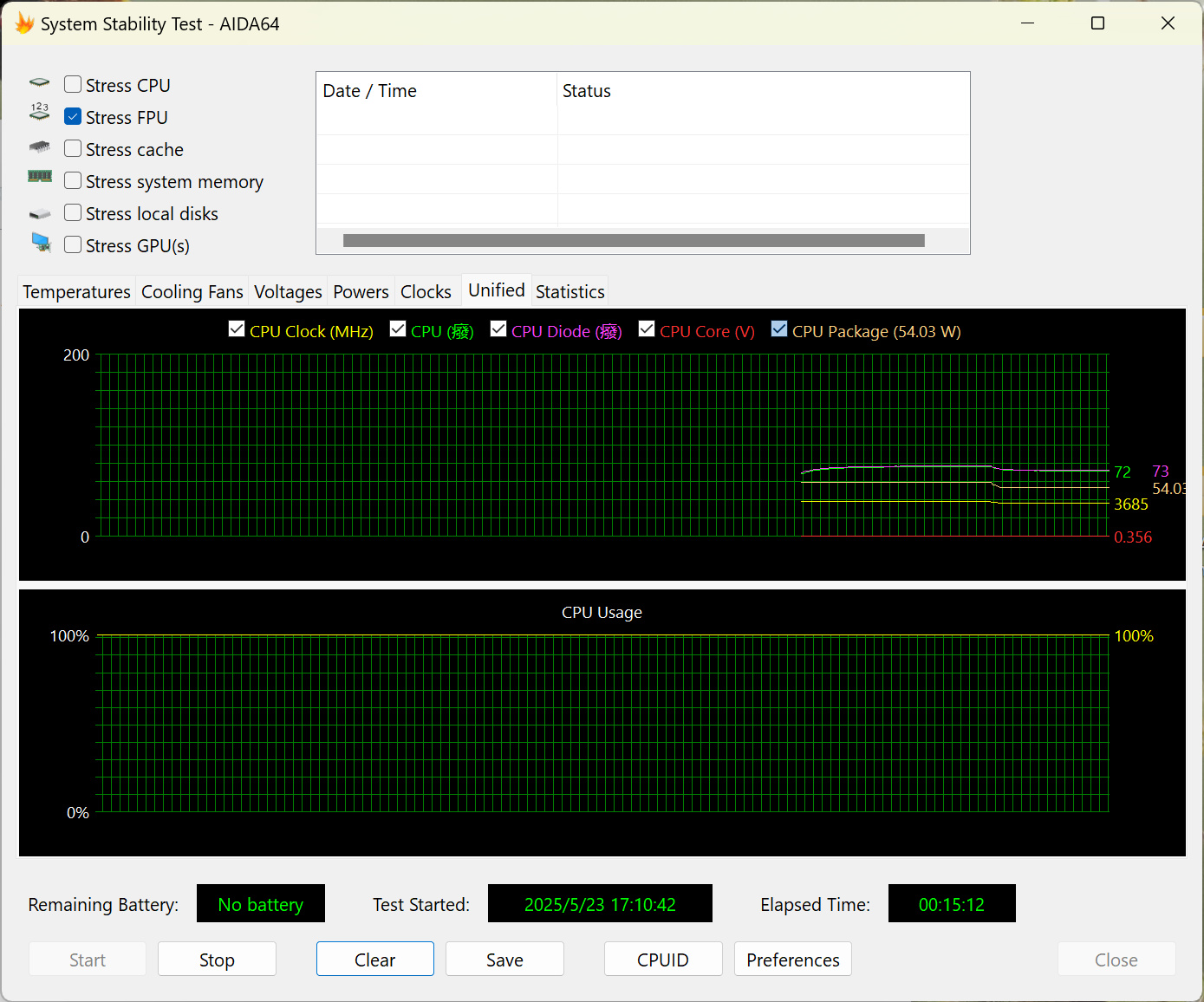
Task: Toggle the CPU Clock (MHz) graph checkbox
Action: pos(237,329)
